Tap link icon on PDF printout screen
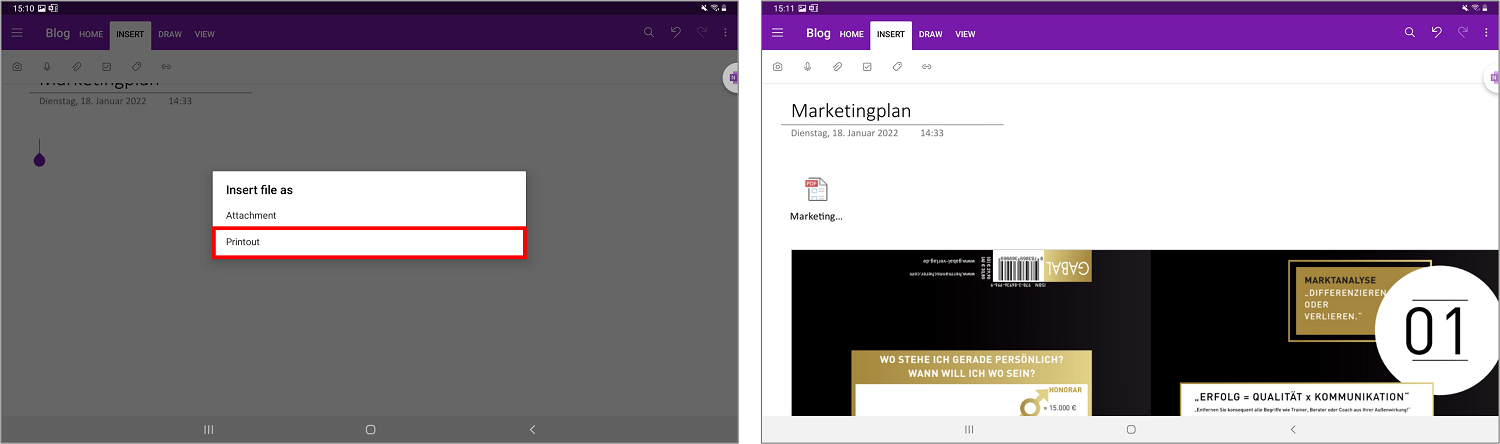Screen dimensions: 1500x444 (x=928, y=67)
